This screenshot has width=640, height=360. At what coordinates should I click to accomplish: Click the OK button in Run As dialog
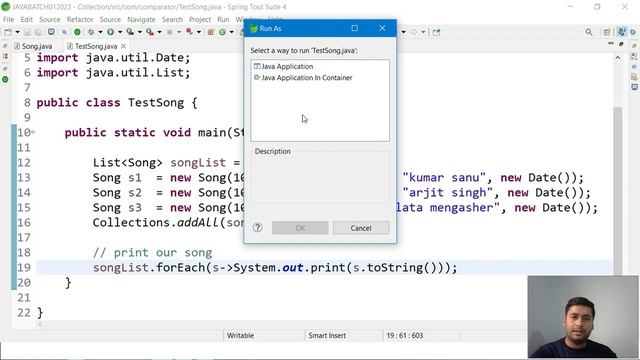click(300, 228)
